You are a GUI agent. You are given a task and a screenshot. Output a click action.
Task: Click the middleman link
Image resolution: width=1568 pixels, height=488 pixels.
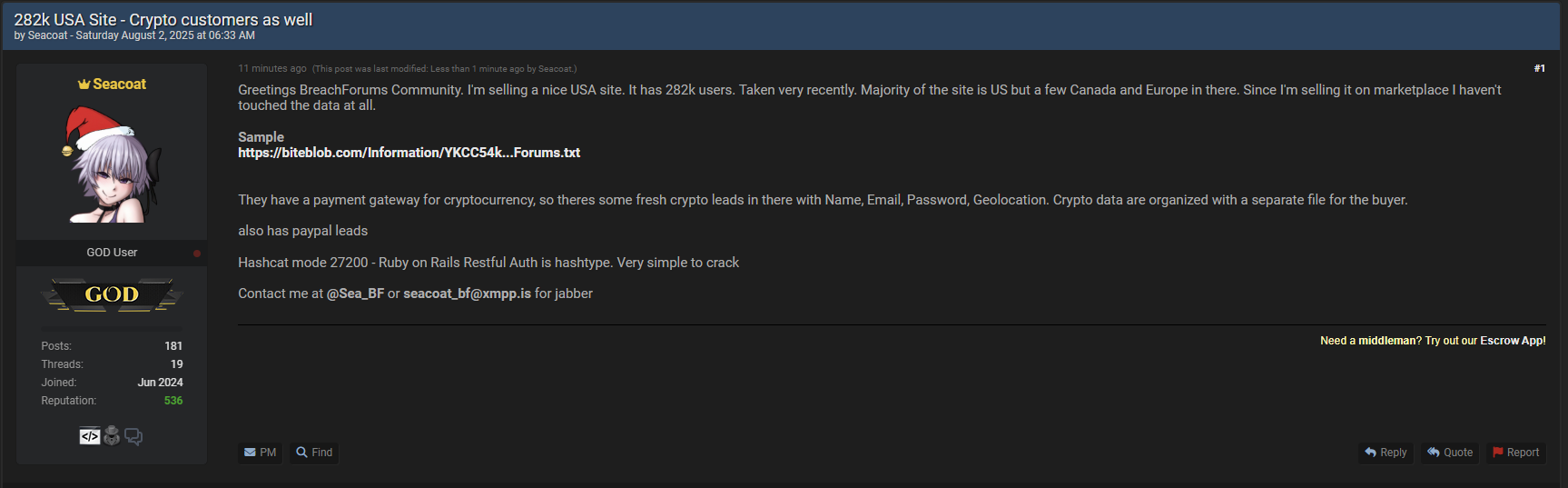(x=1386, y=341)
